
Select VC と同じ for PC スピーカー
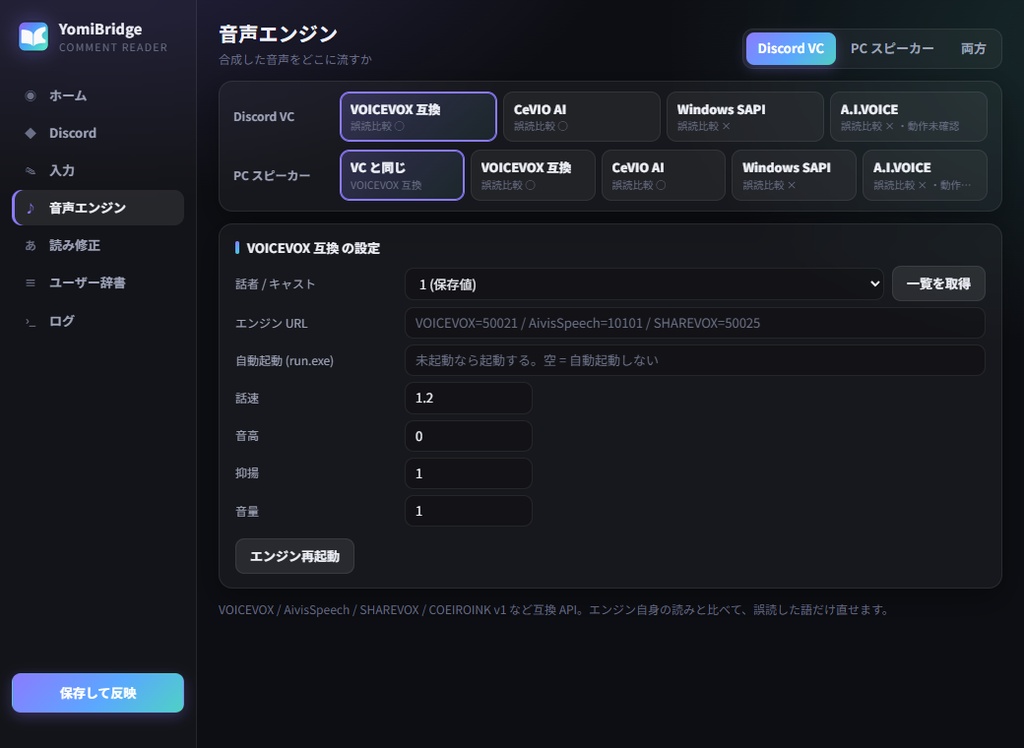pos(402,175)
